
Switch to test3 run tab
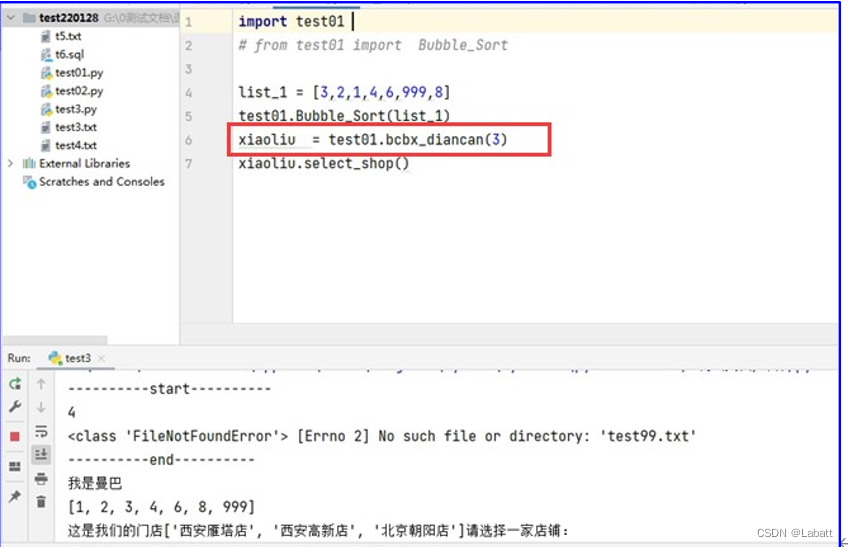coord(77,358)
